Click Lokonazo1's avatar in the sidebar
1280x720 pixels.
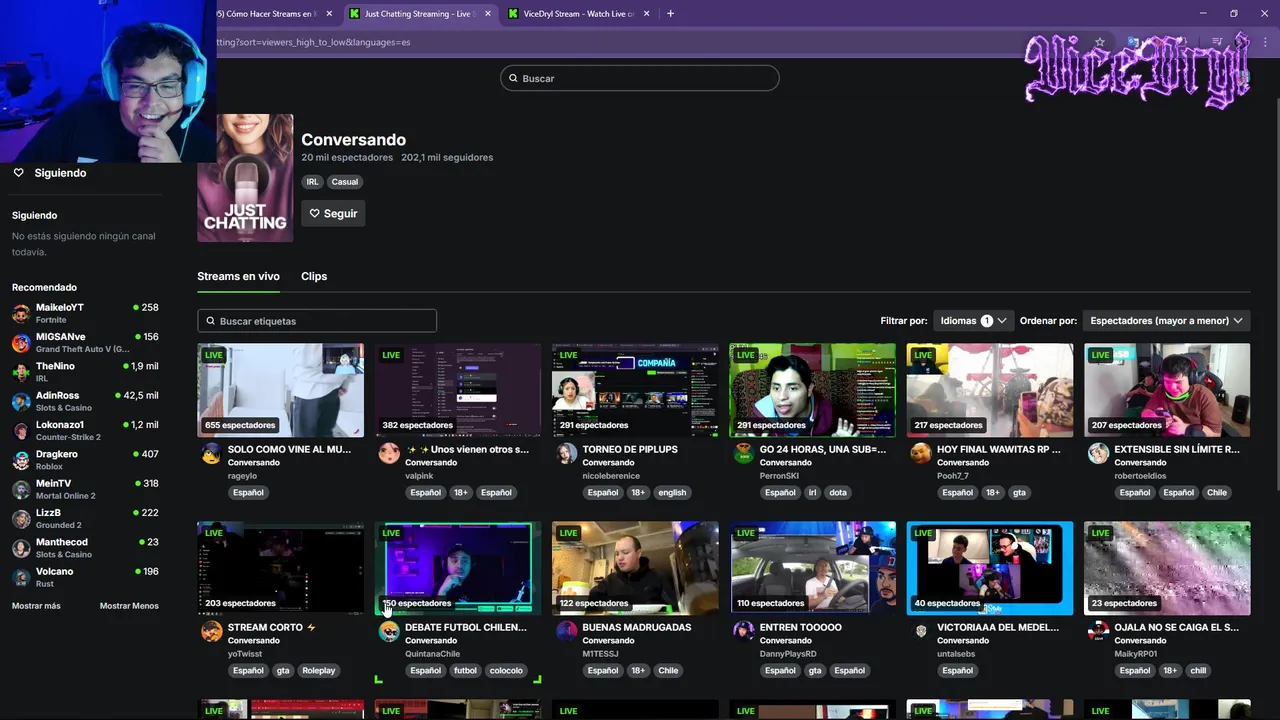click(21, 431)
